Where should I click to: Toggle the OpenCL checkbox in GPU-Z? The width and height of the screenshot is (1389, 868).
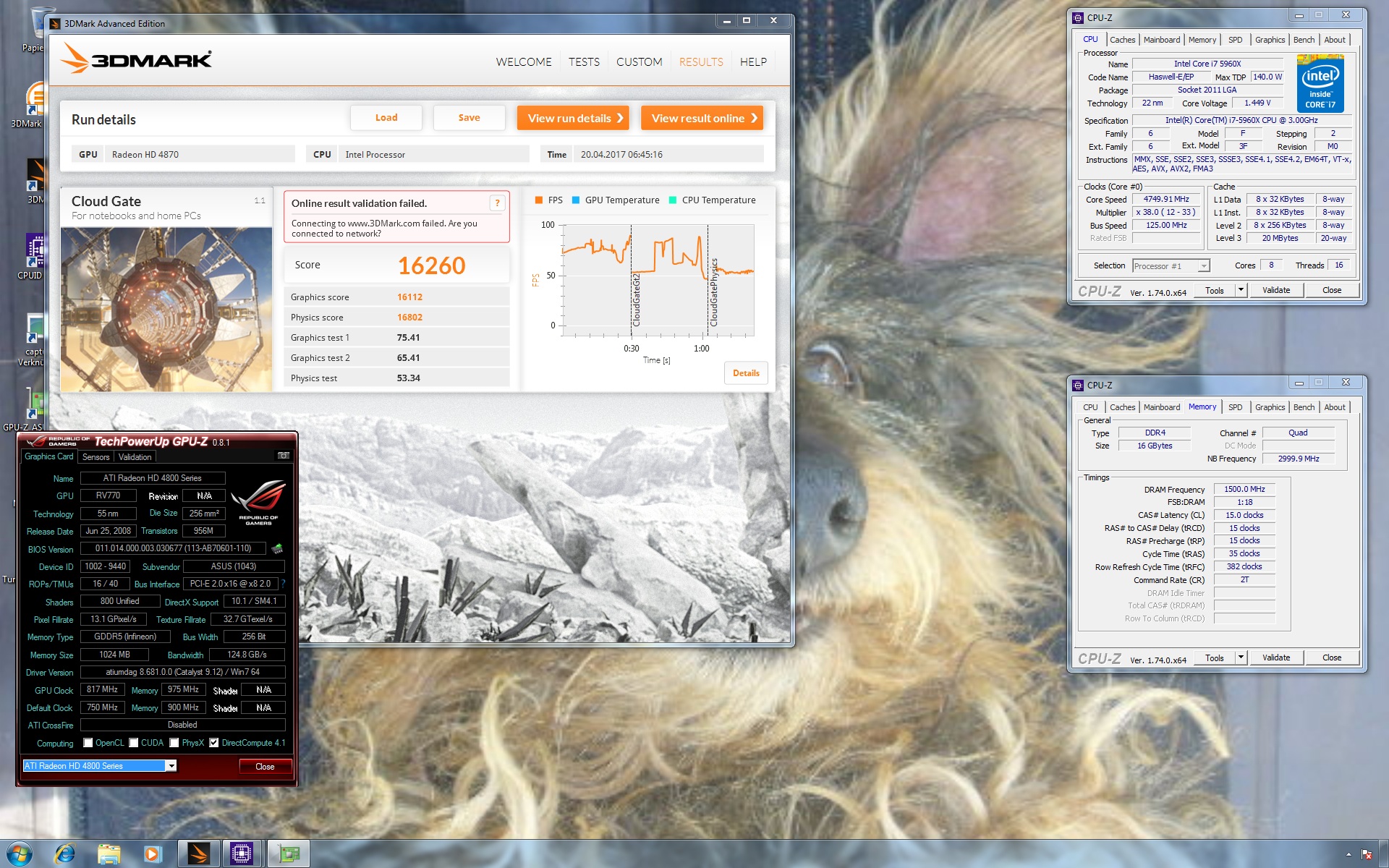pyautogui.click(x=88, y=743)
